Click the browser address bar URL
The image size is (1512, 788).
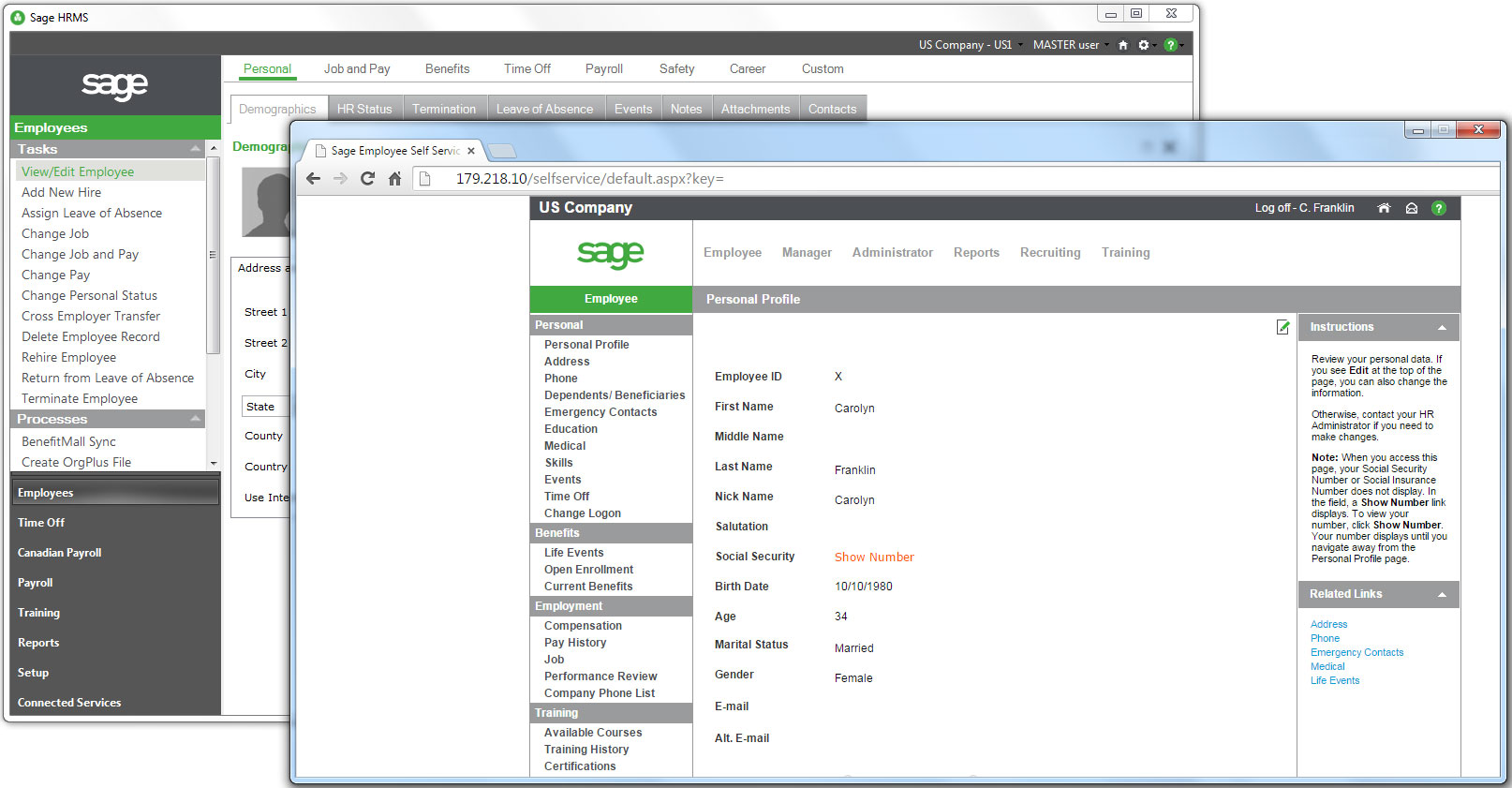coord(590,179)
